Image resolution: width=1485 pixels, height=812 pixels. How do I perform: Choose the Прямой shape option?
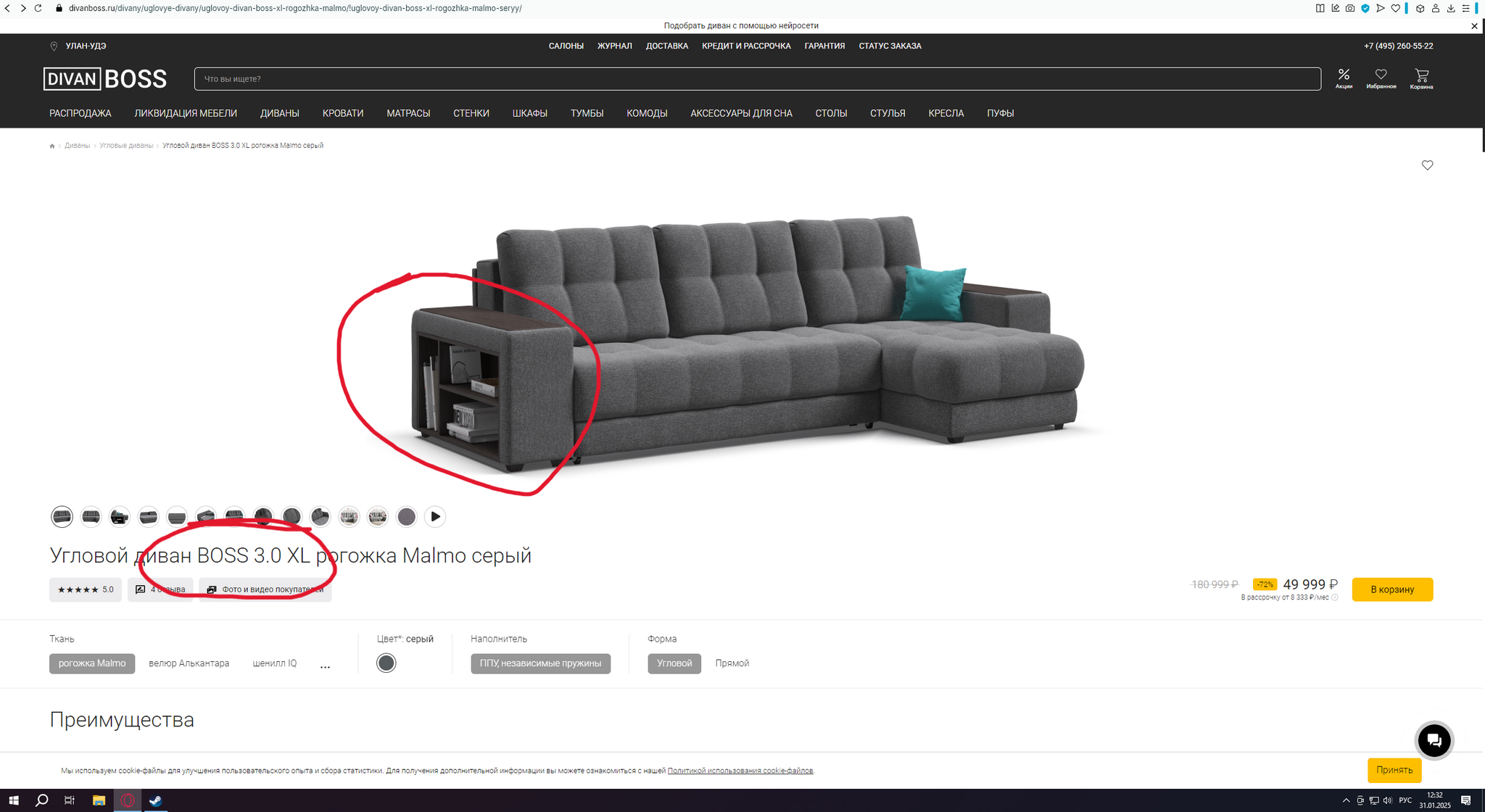click(x=732, y=663)
